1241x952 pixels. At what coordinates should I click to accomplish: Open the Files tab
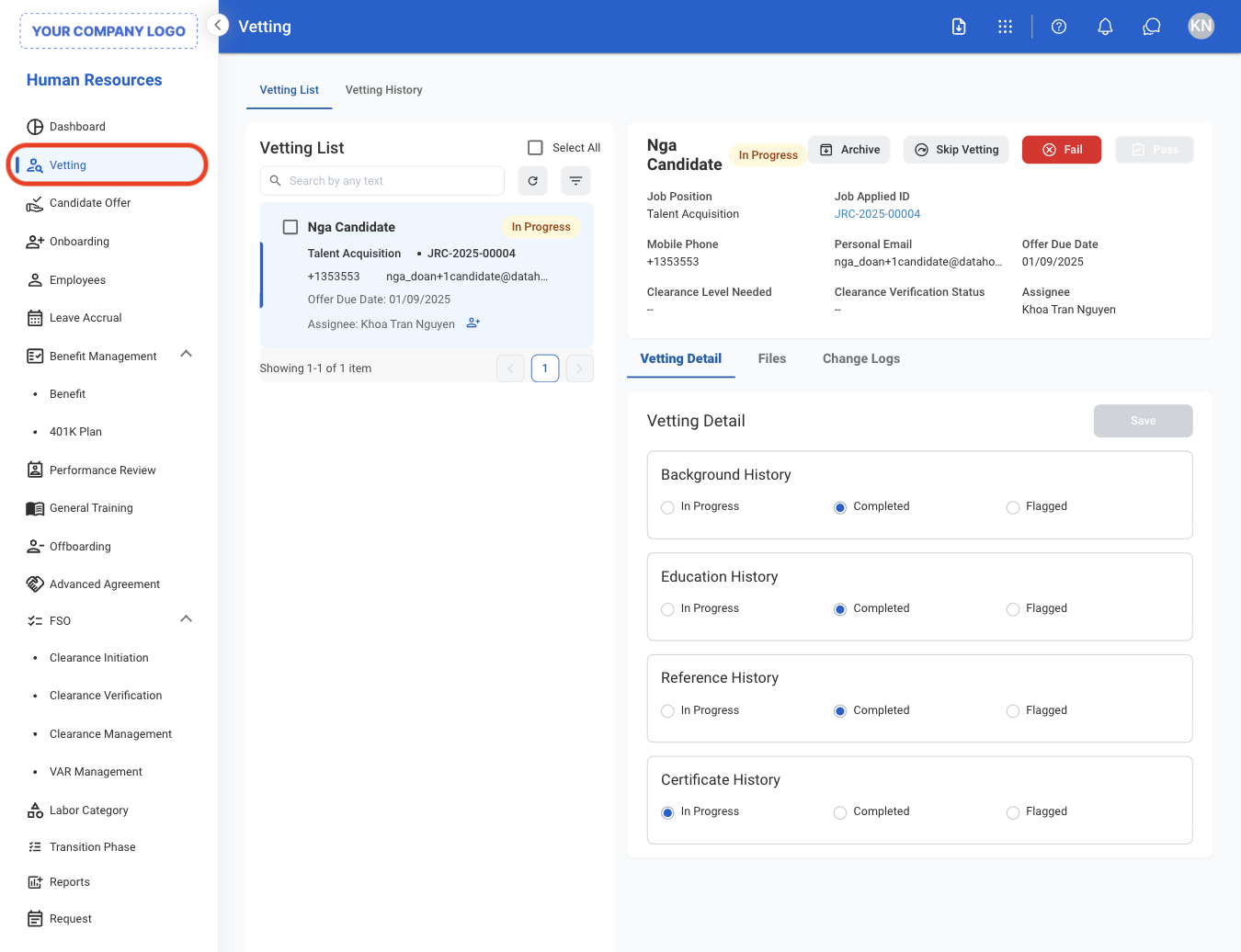click(772, 358)
